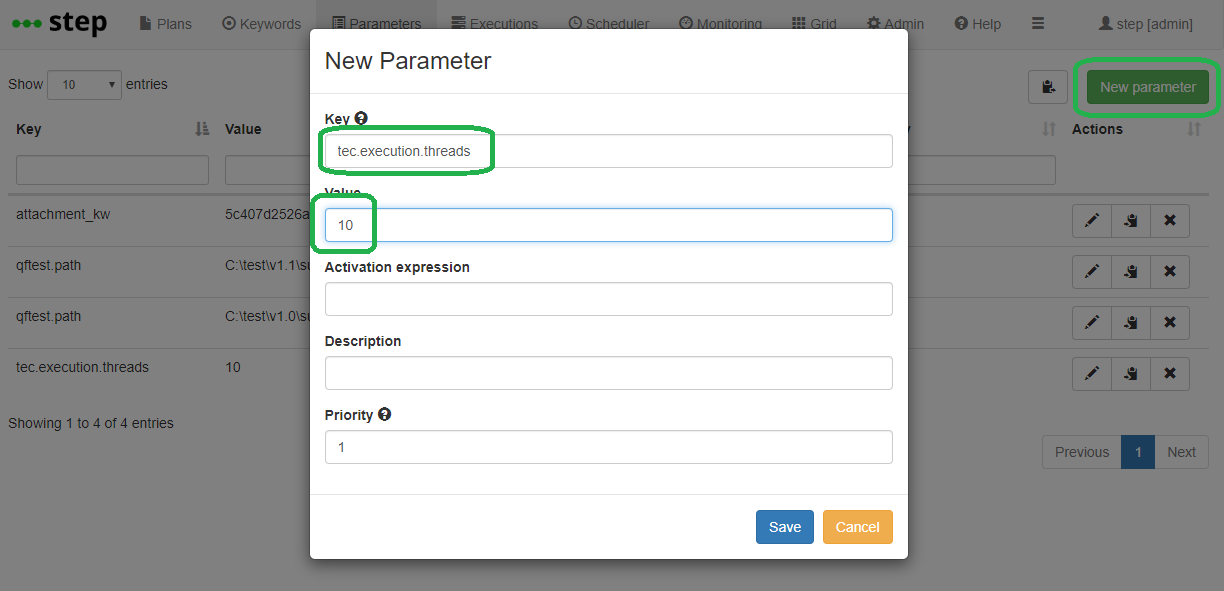1224x591 pixels.
Task: Open the Show entries count dropdown
Action: [85, 85]
